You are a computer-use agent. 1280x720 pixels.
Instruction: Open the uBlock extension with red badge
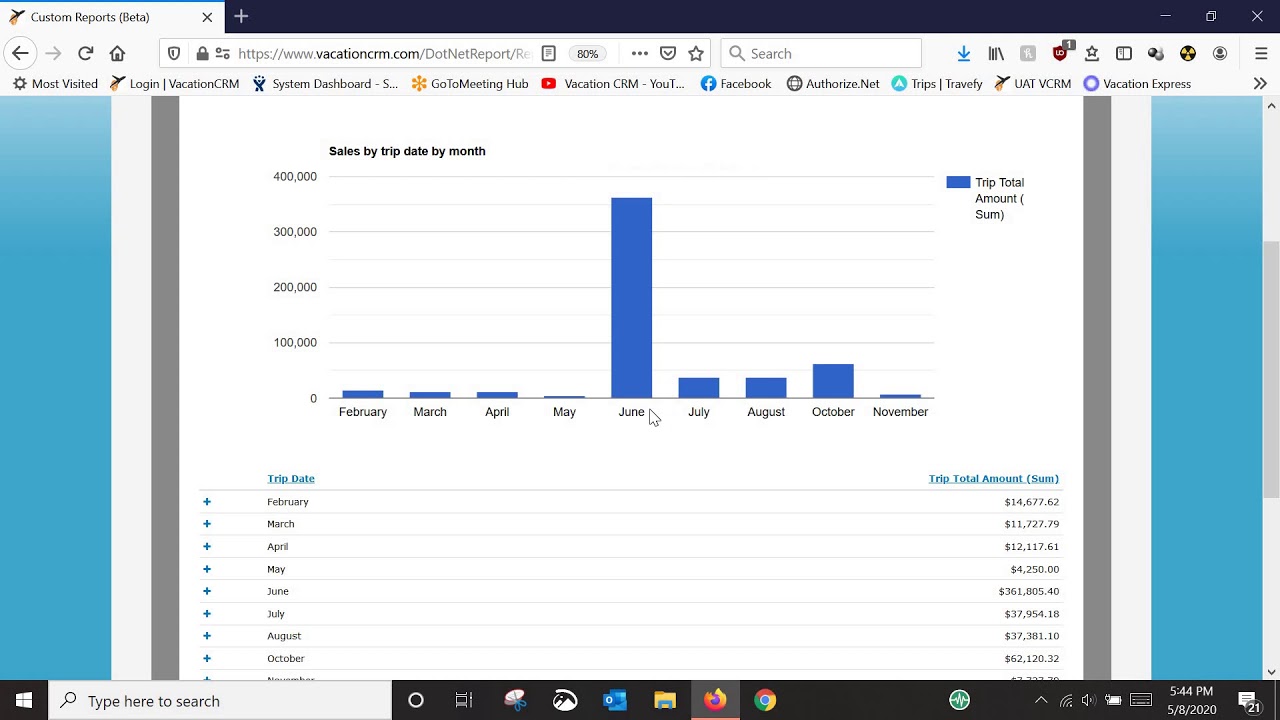pyautogui.click(x=1061, y=52)
